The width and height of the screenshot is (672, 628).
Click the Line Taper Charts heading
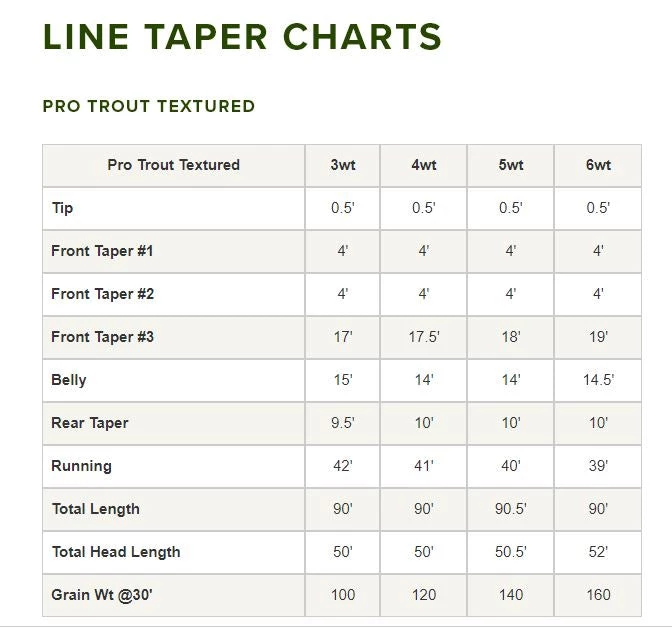[x=242, y=38]
